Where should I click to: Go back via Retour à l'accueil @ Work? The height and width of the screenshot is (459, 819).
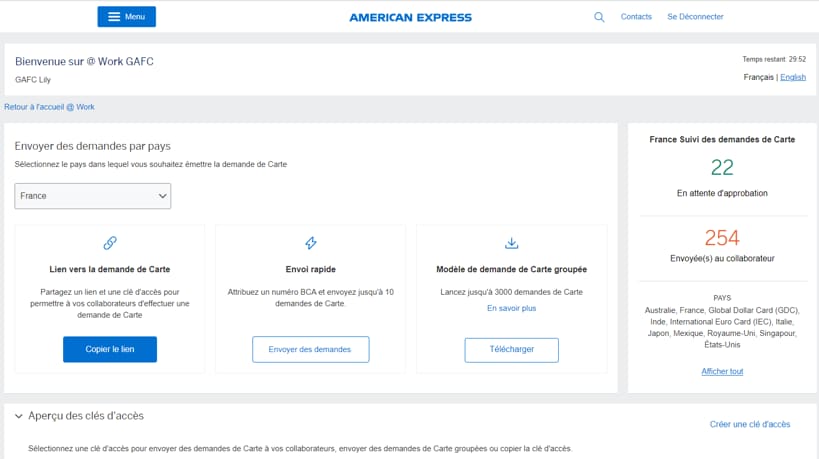(x=49, y=107)
